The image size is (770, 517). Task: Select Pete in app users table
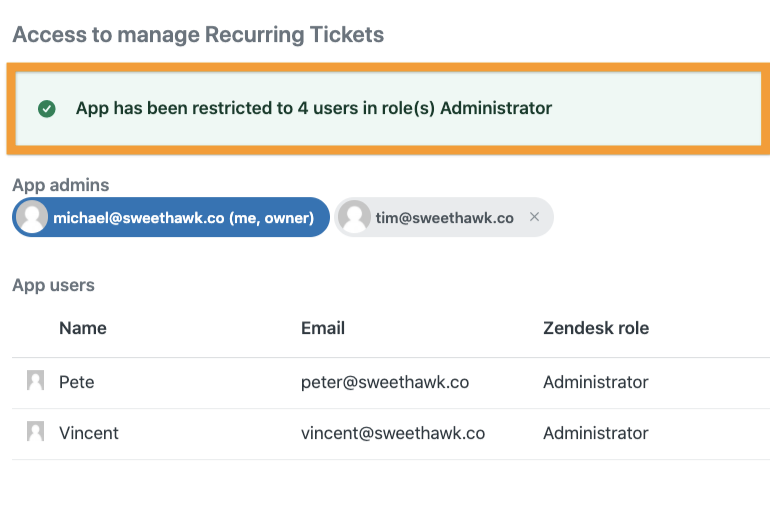[x=77, y=382]
